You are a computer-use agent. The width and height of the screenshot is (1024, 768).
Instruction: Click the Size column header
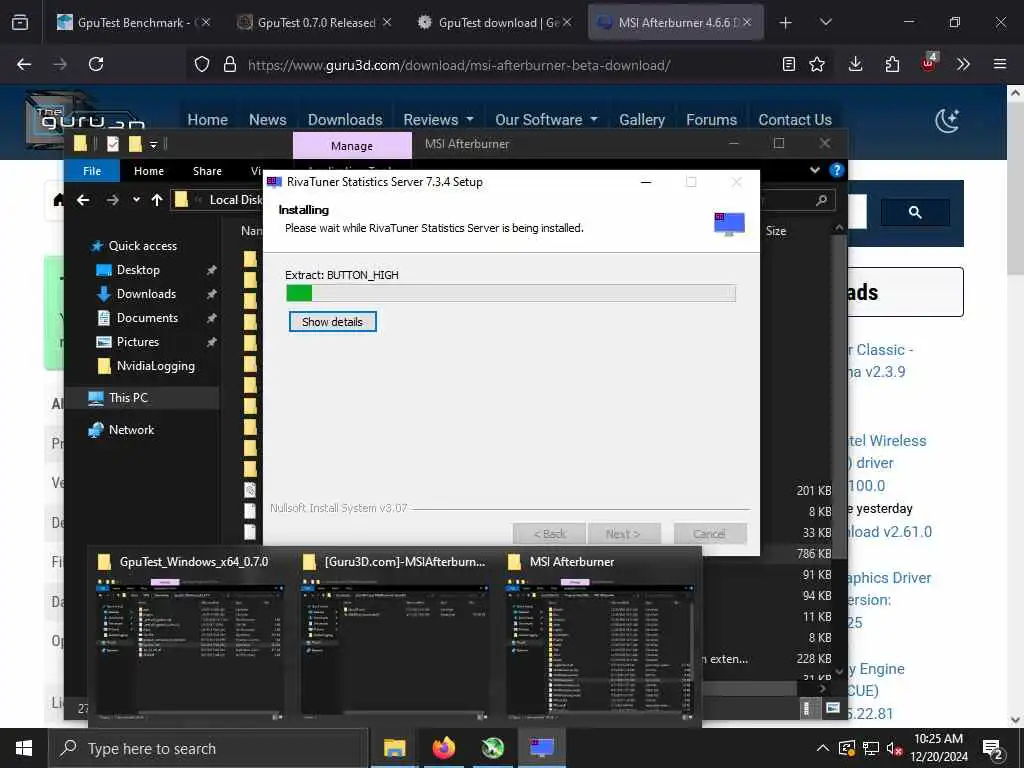click(x=776, y=231)
